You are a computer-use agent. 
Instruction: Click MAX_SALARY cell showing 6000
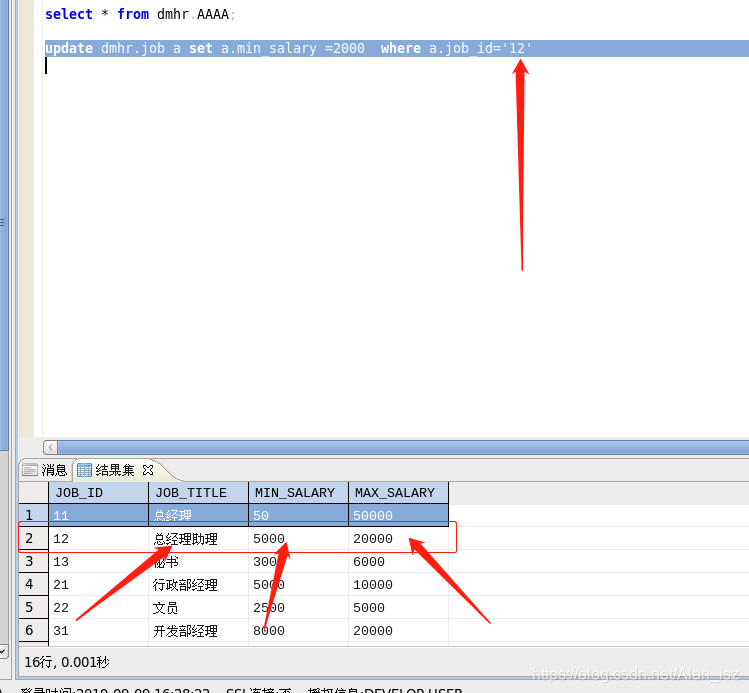tap(398, 562)
